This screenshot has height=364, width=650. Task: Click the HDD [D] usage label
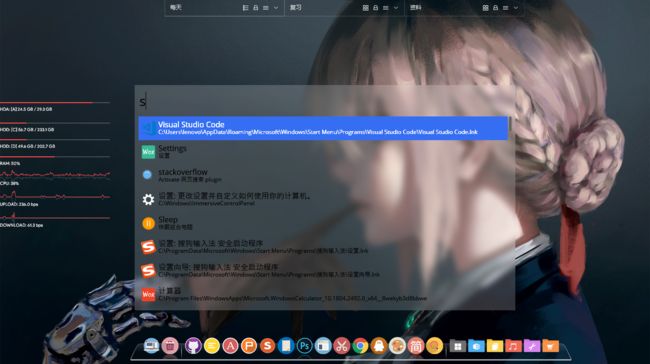point(28,146)
